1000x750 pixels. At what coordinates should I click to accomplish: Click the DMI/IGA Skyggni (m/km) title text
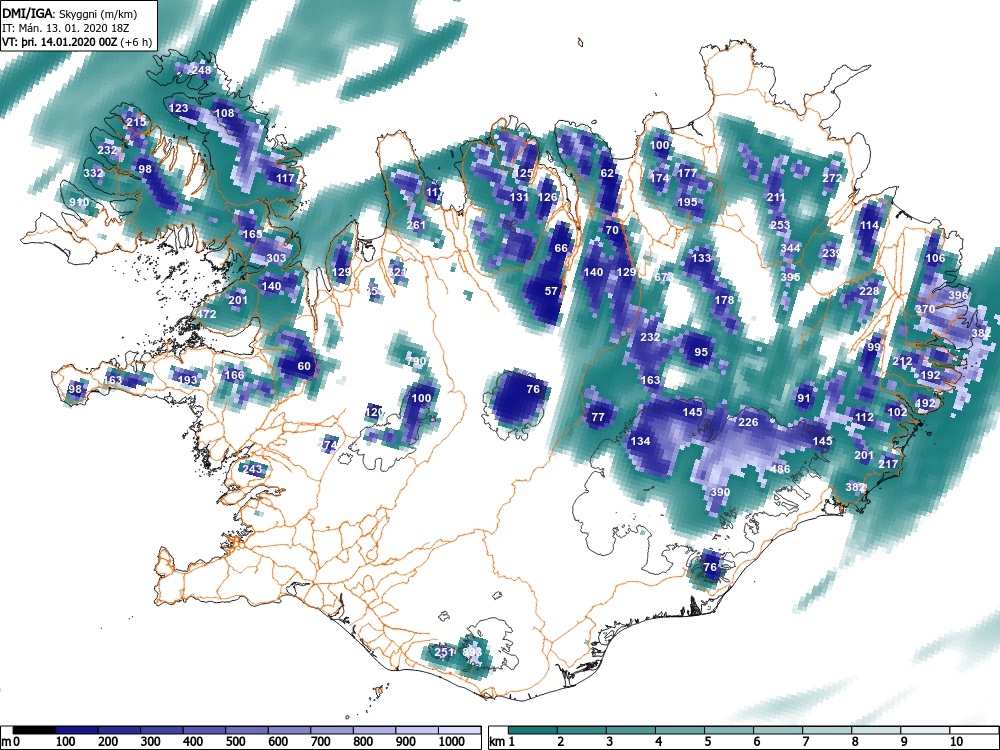pos(70,13)
